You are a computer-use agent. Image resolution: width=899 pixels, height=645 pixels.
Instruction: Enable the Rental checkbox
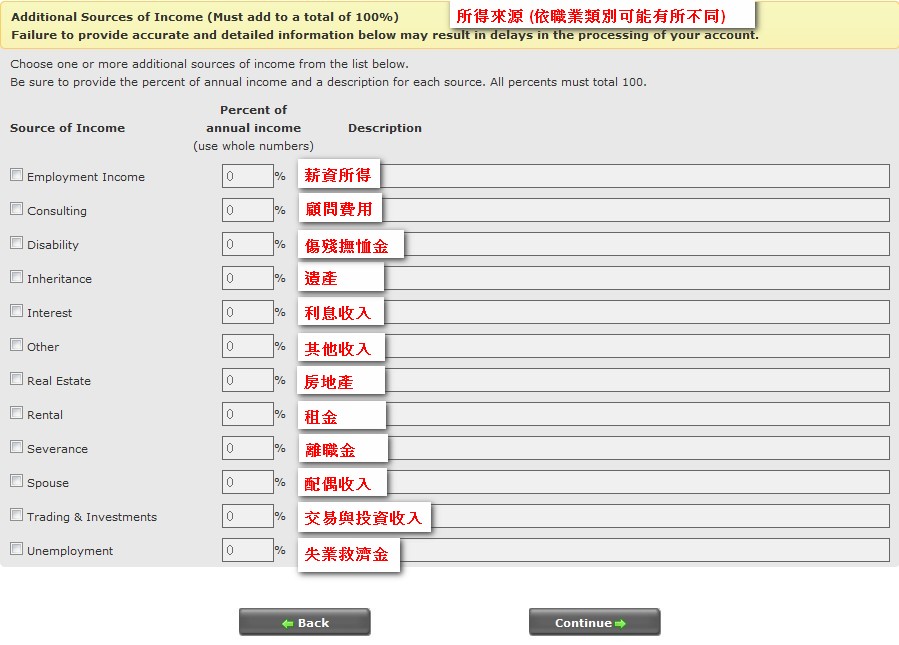pyautogui.click(x=17, y=413)
